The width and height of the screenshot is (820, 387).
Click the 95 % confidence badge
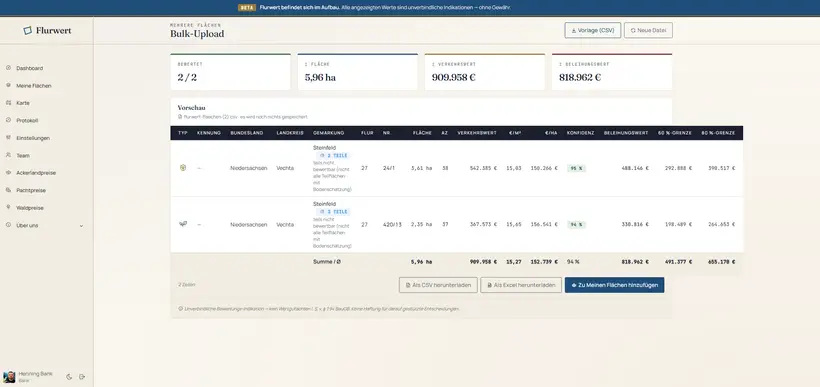coord(576,168)
